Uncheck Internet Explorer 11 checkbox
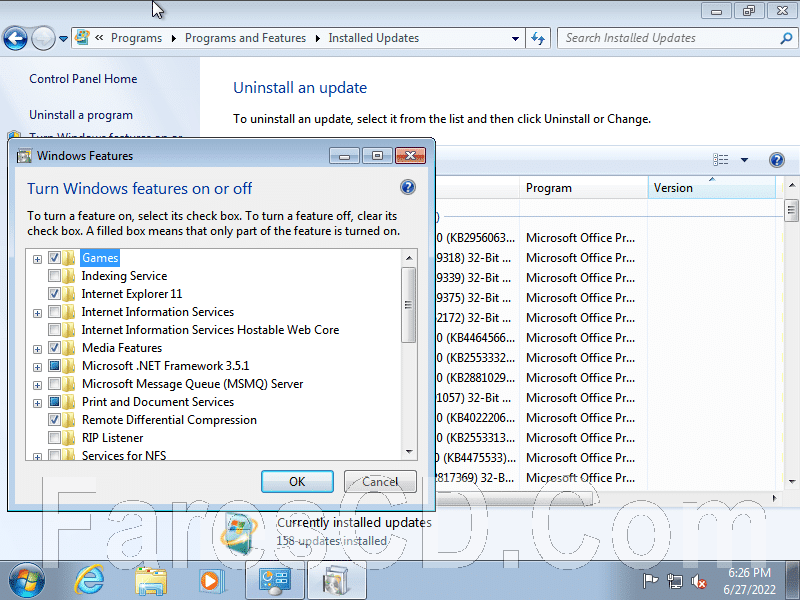Viewport: 800px width, 600px height. [x=54, y=294]
